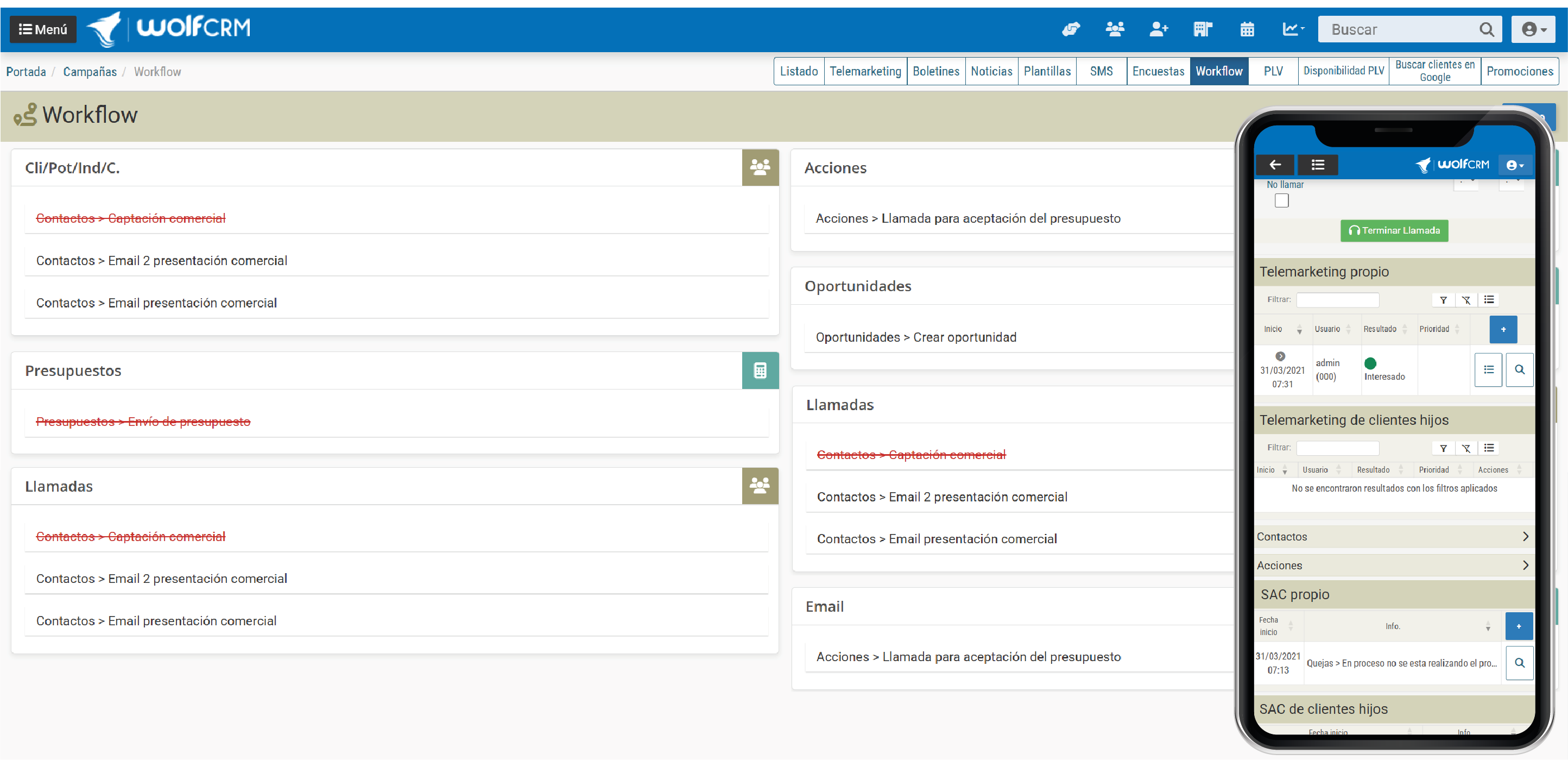Click the calculator icon on Presupuestos panel
Image resolution: width=1568 pixels, height=760 pixels.
tap(760, 370)
